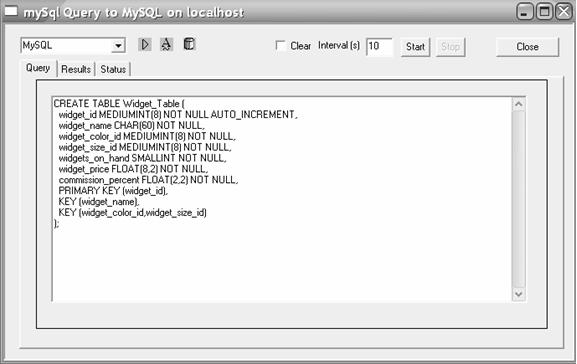Click the line 'CREATE TABLE Widget_Table ('
577x364 pixels.
coord(119,104)
